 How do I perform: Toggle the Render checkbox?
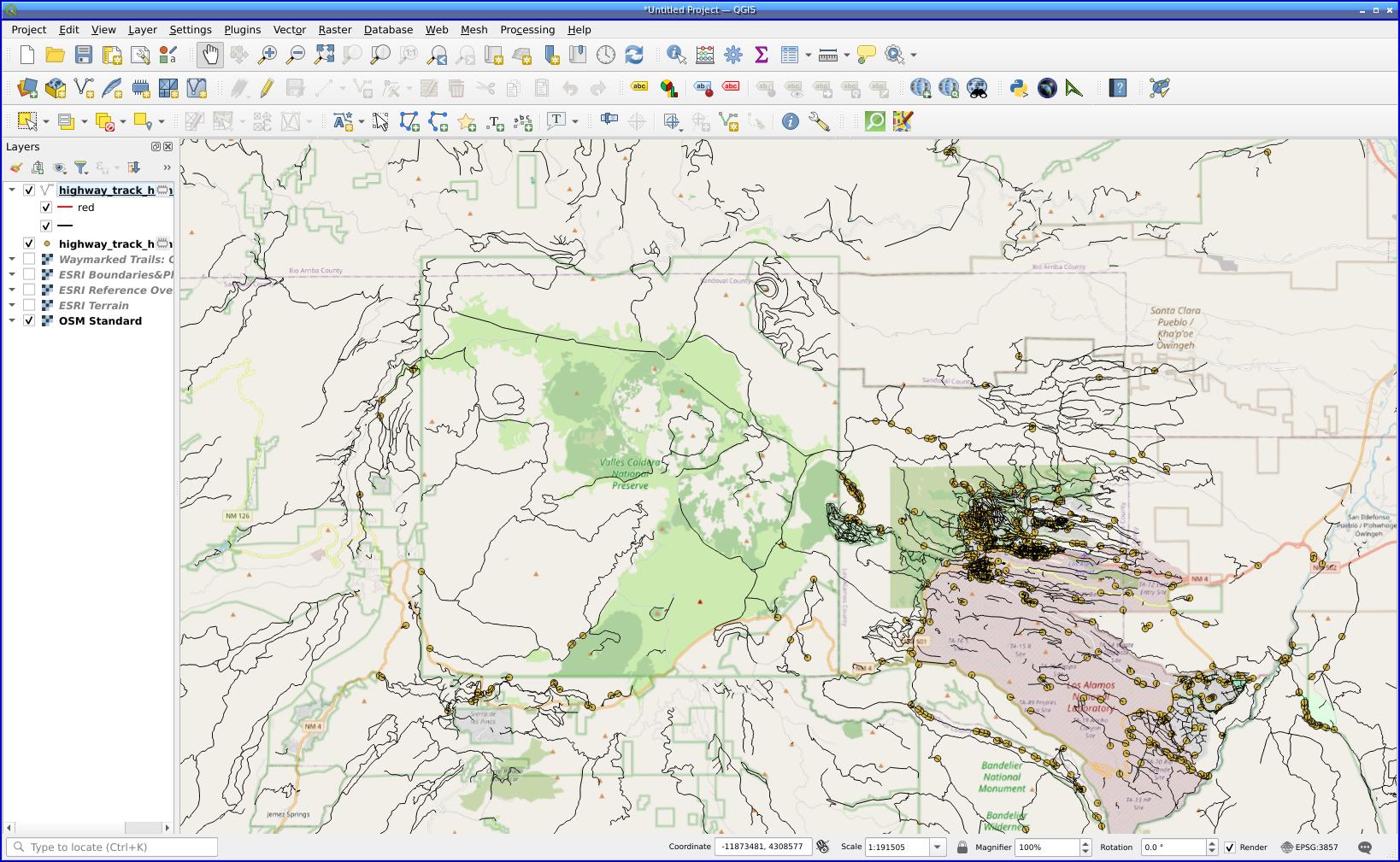coord(1230,847)
